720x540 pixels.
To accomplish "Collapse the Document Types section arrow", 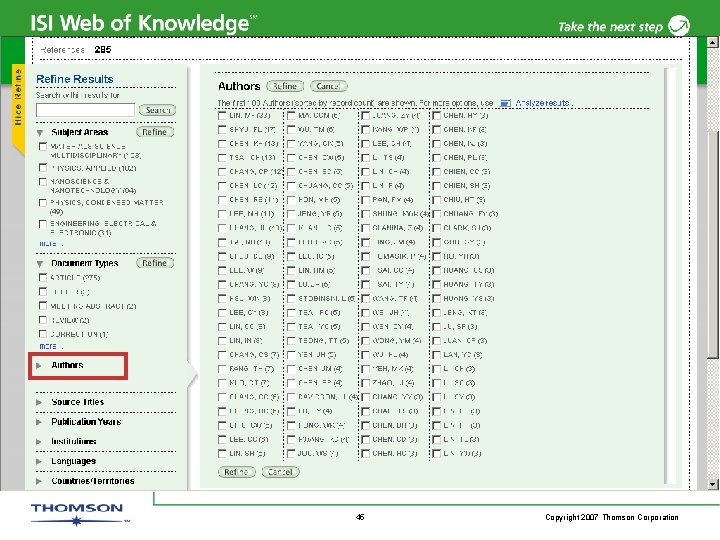I will pos(40,264).
